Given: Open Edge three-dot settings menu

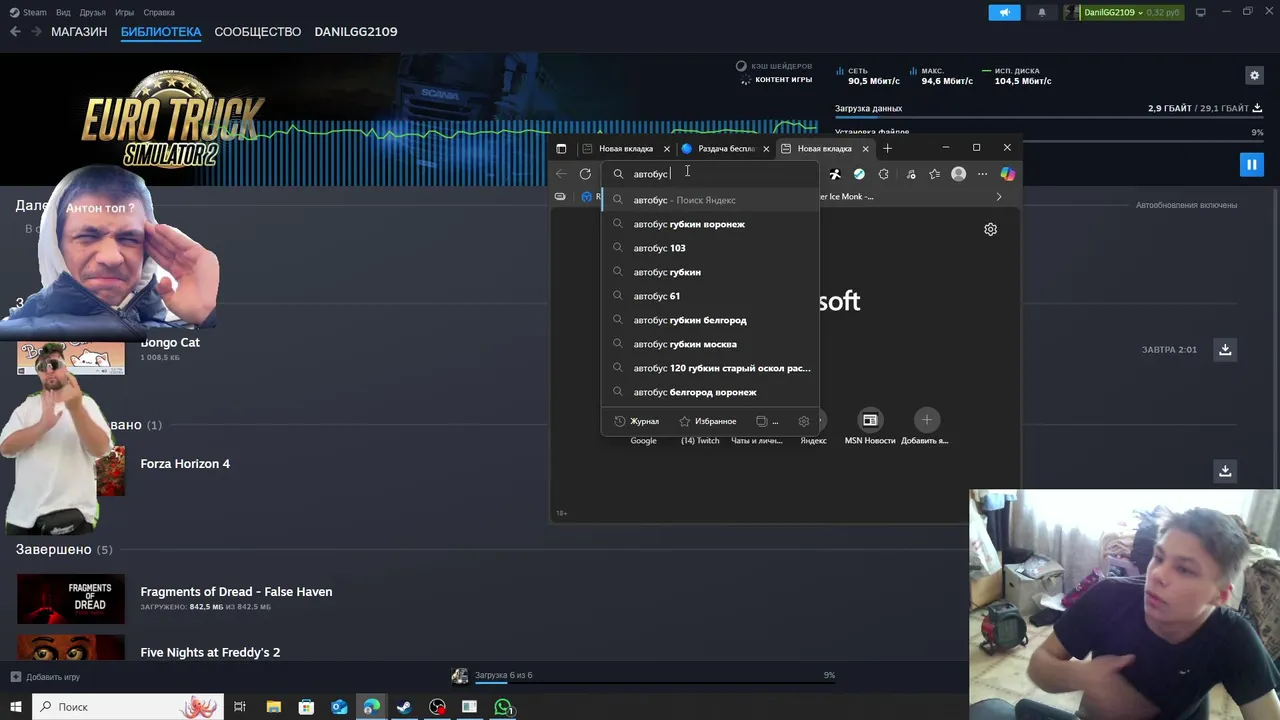Looking at the screenshot, I should click(x=982, y=174).
